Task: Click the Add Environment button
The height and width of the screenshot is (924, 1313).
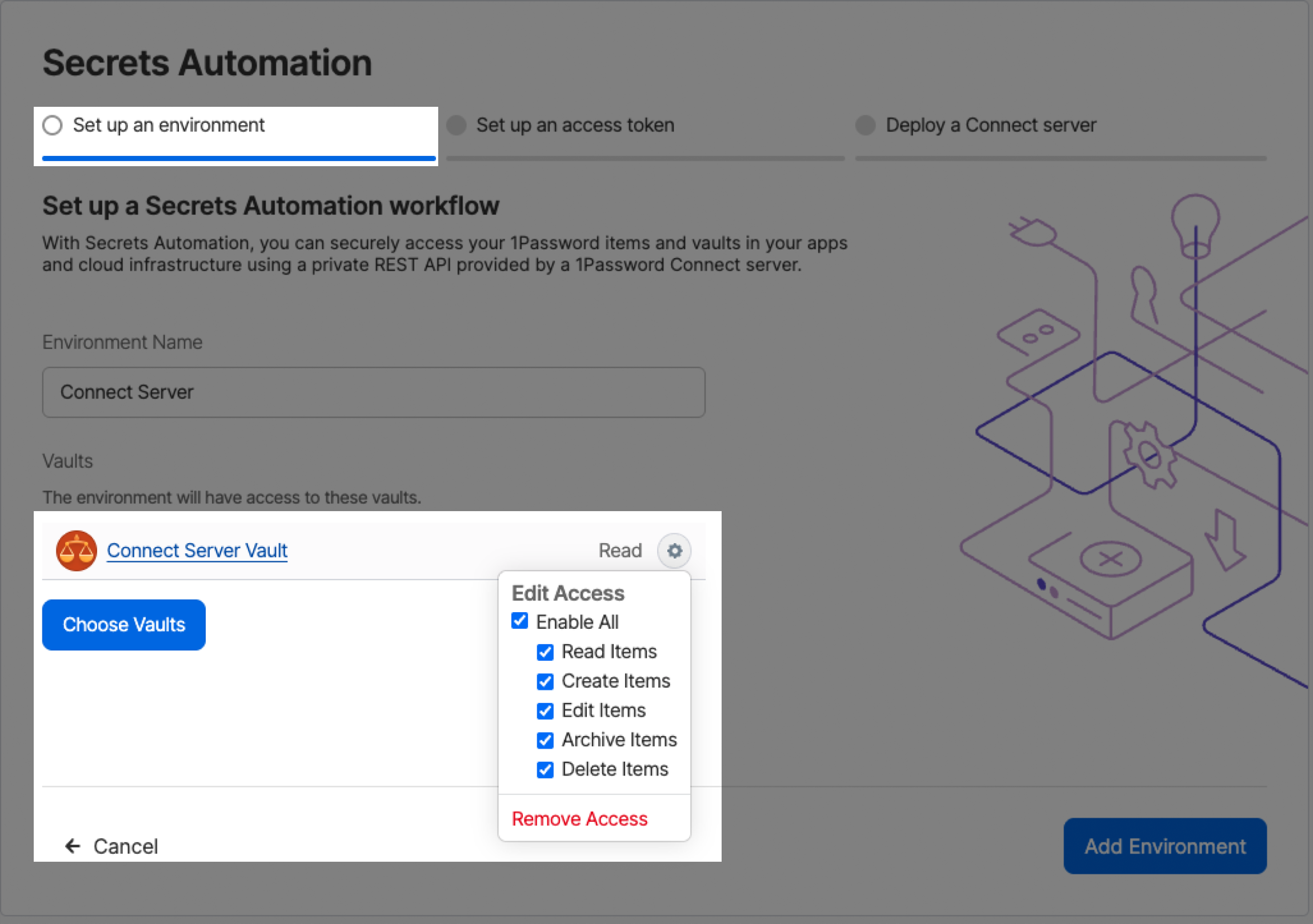Action: [1165, 846]
